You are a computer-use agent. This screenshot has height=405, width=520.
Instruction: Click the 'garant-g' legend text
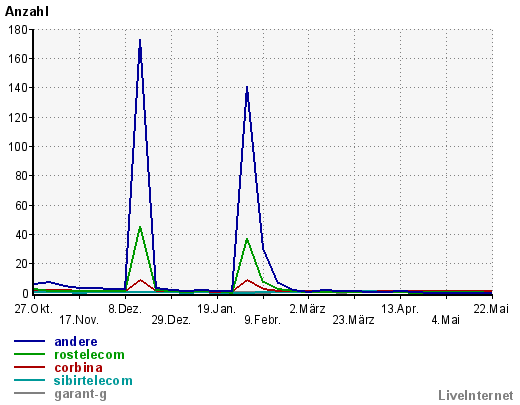click(80, 394)
